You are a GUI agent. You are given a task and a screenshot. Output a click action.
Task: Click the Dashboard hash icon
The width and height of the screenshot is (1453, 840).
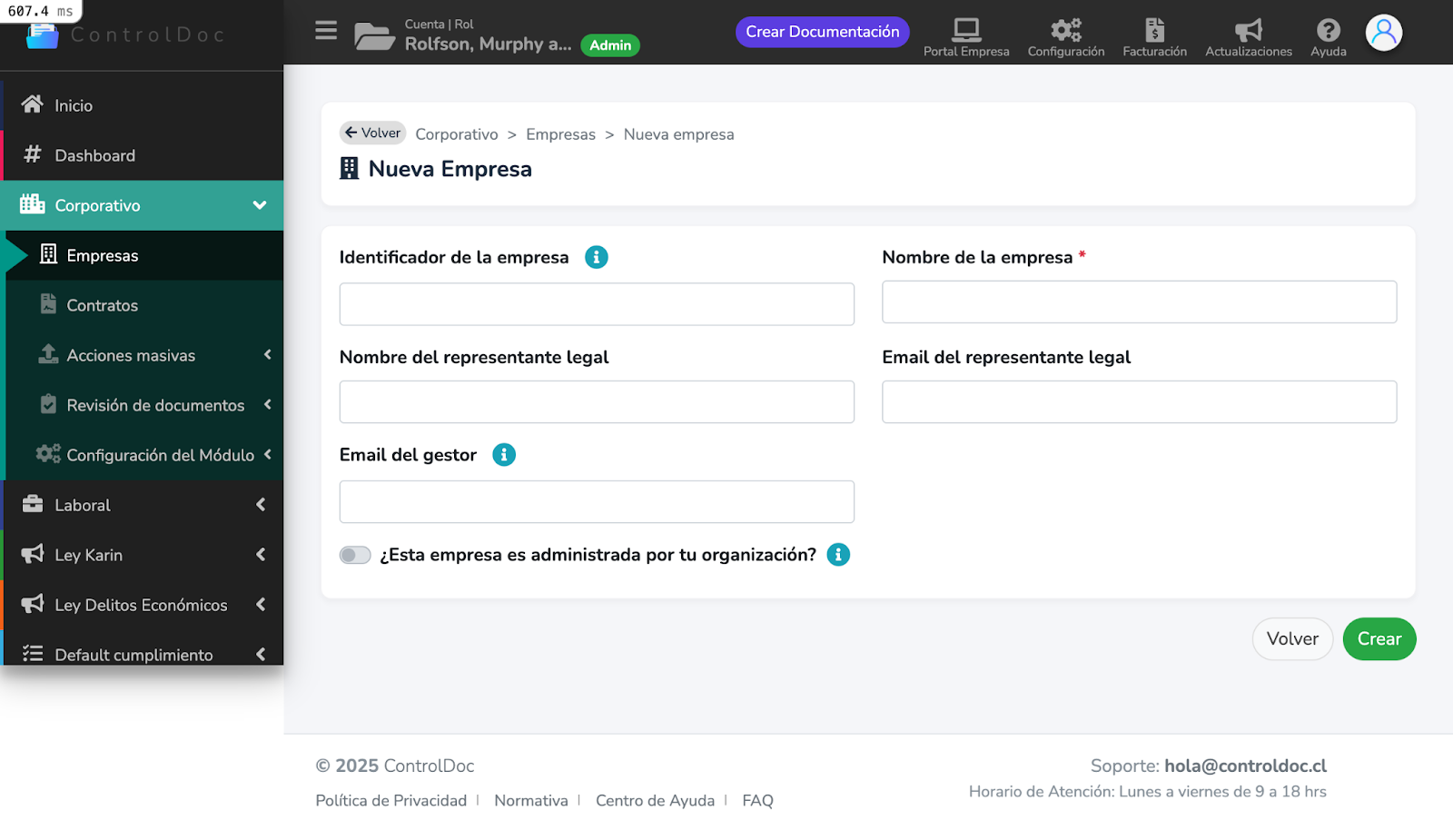(x=33, y=154)
